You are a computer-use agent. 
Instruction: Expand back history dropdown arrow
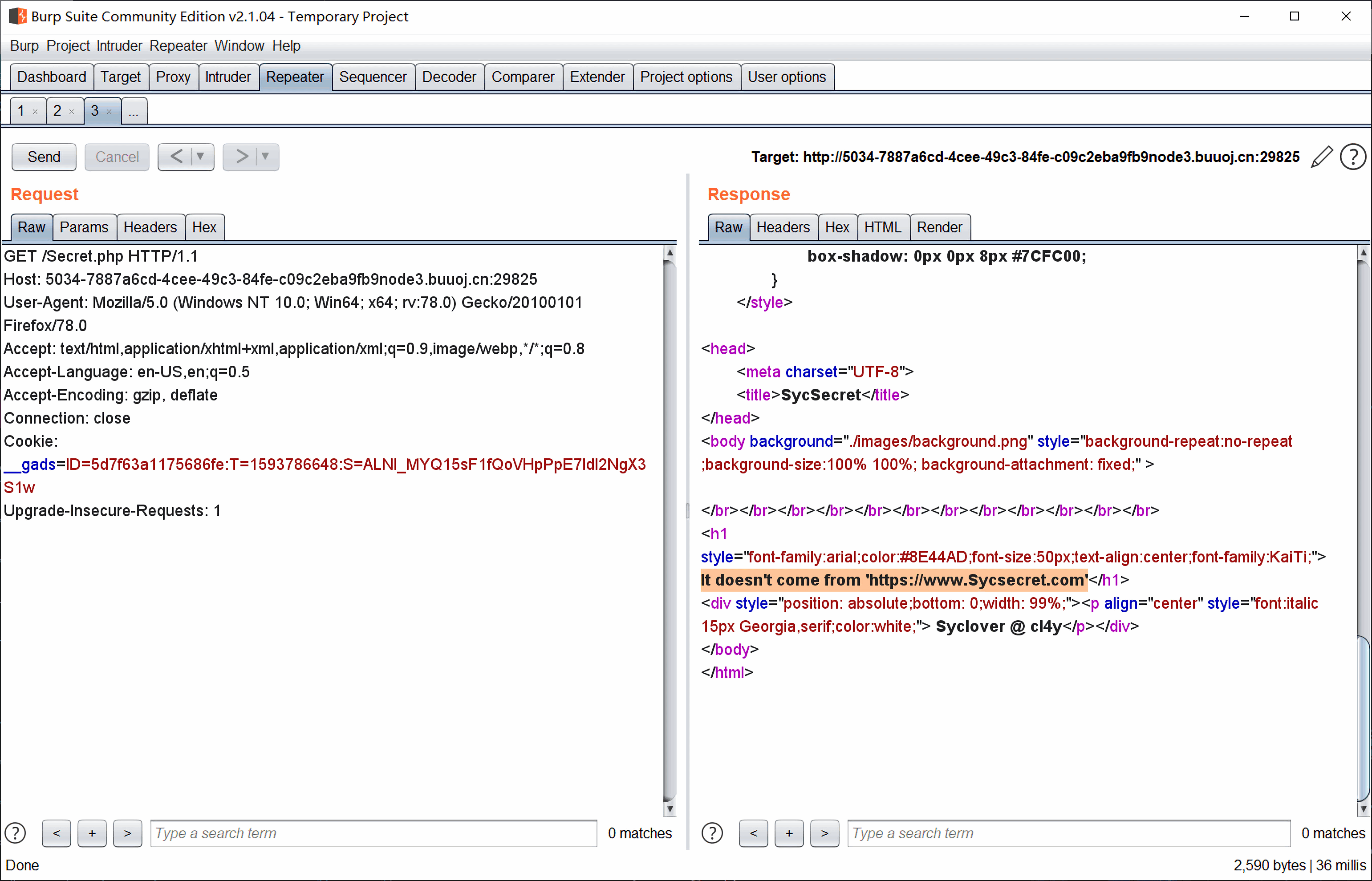pos(201,156)
